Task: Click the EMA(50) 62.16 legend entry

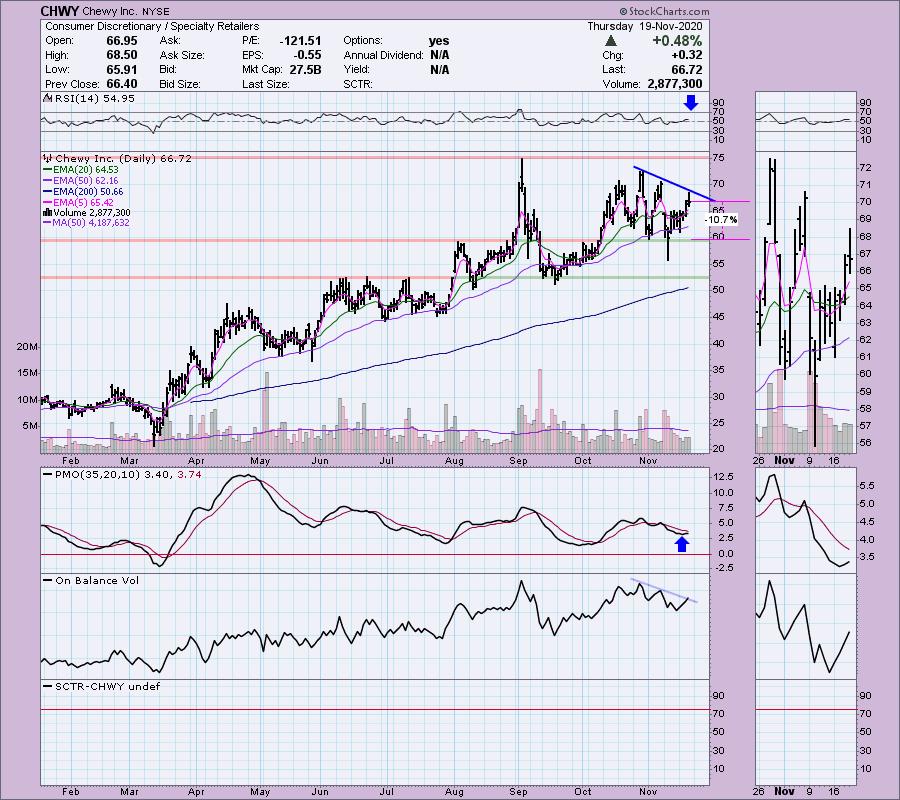Action: coord(82,180)
